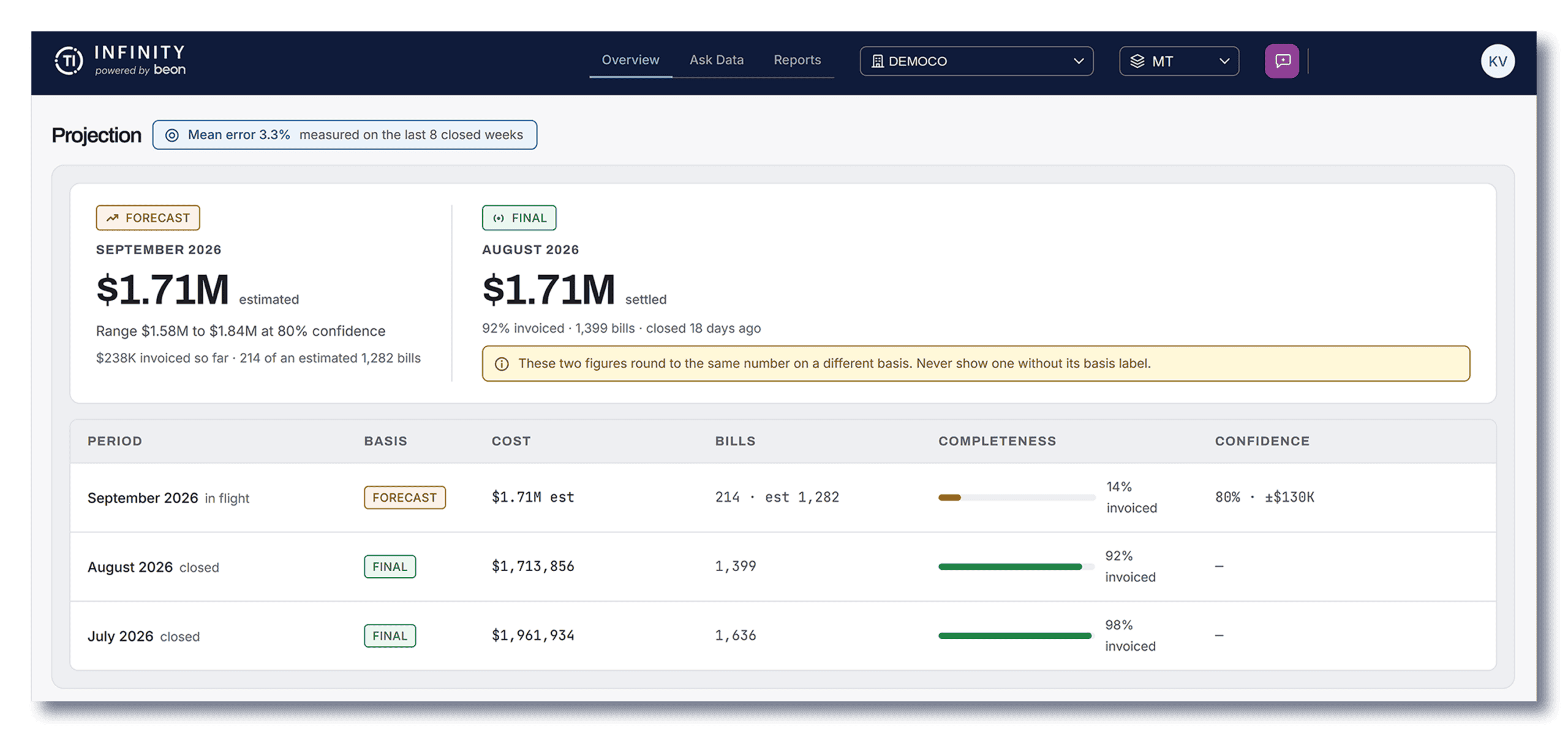Select the 'August 2026' closed row label
Viewport: 1568px width, 753px height.
coord(153,567)
